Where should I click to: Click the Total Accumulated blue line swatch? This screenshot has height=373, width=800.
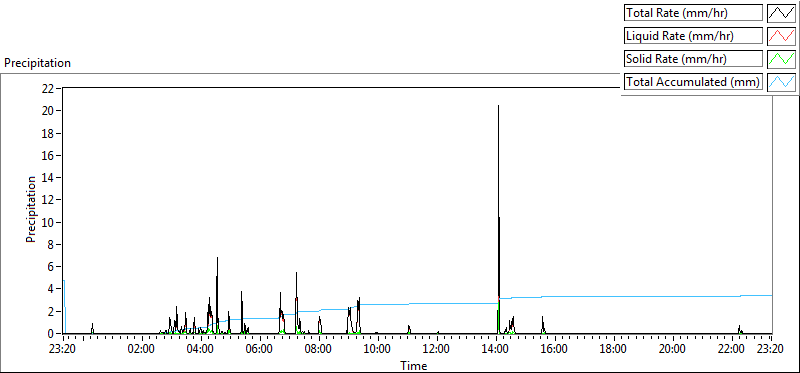pos(782,82)
